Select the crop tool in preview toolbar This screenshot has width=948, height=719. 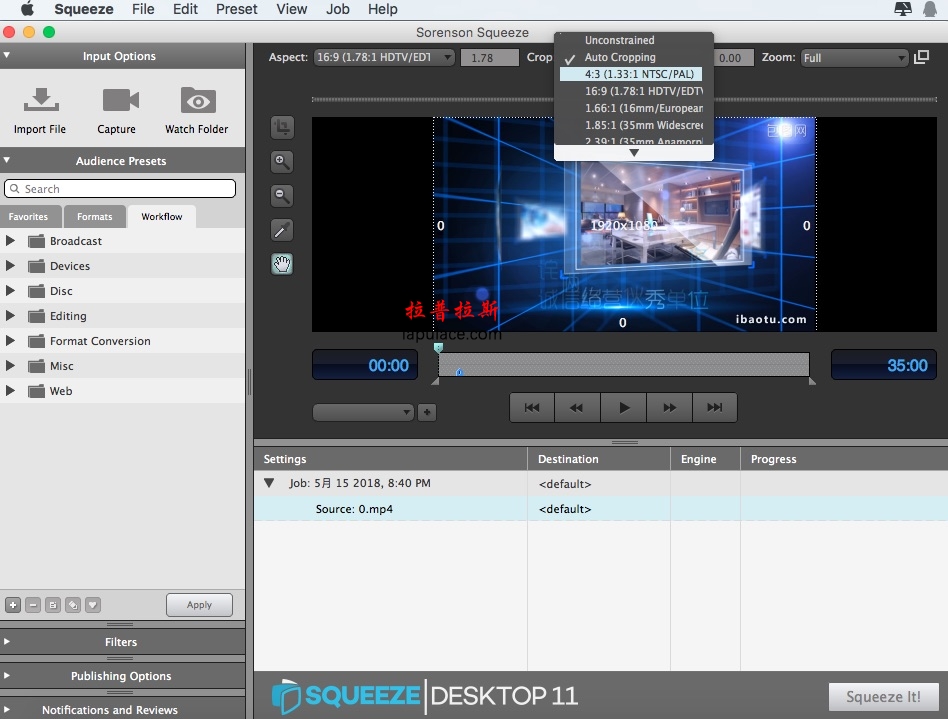point(282,128)
